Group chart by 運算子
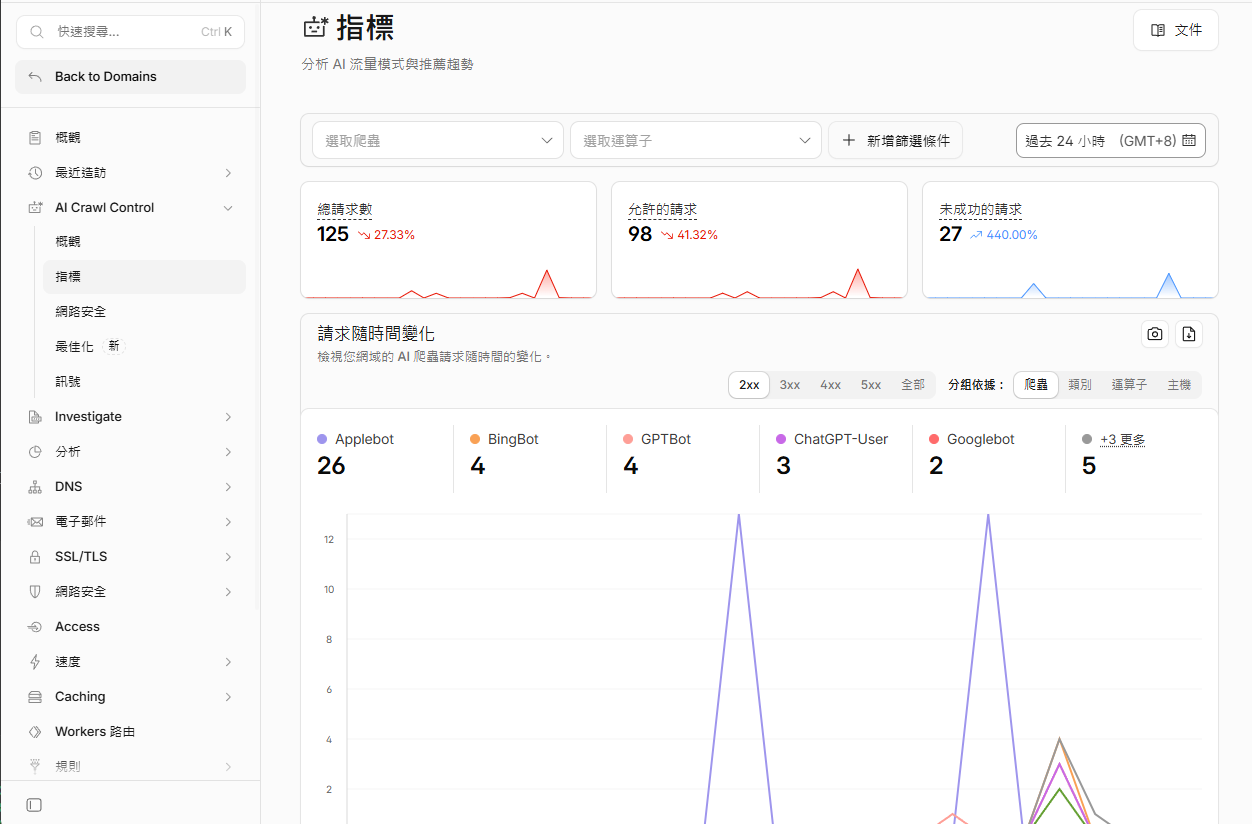The height and width of the screenshot is (824, 1252). pos(1129,385)
